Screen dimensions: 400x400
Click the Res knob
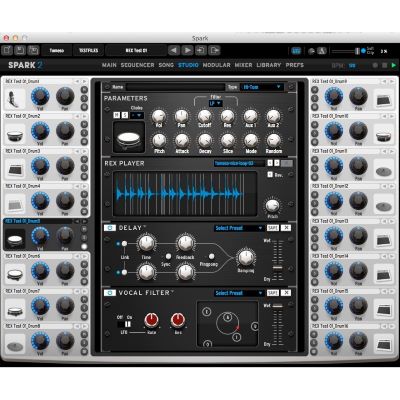(227, 116)
